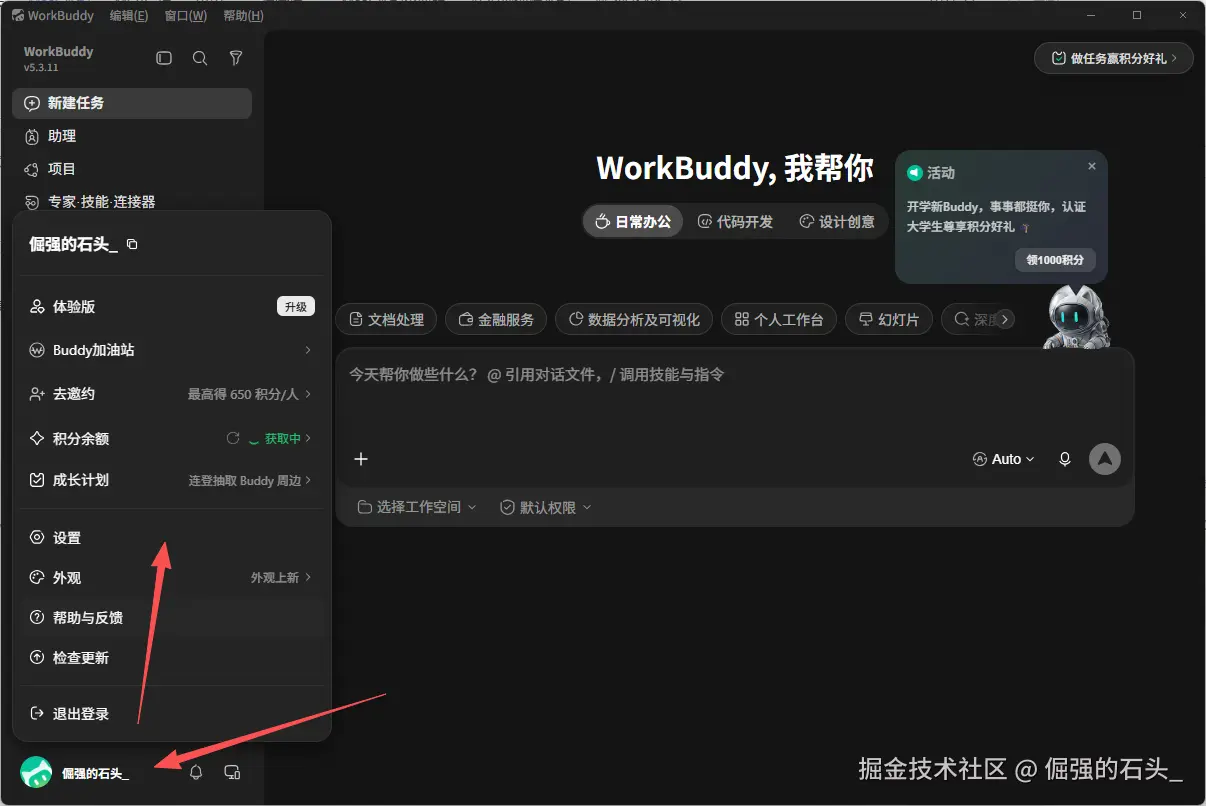
Task: Switch to the 日常办公 tab
Action: (633, 222)
